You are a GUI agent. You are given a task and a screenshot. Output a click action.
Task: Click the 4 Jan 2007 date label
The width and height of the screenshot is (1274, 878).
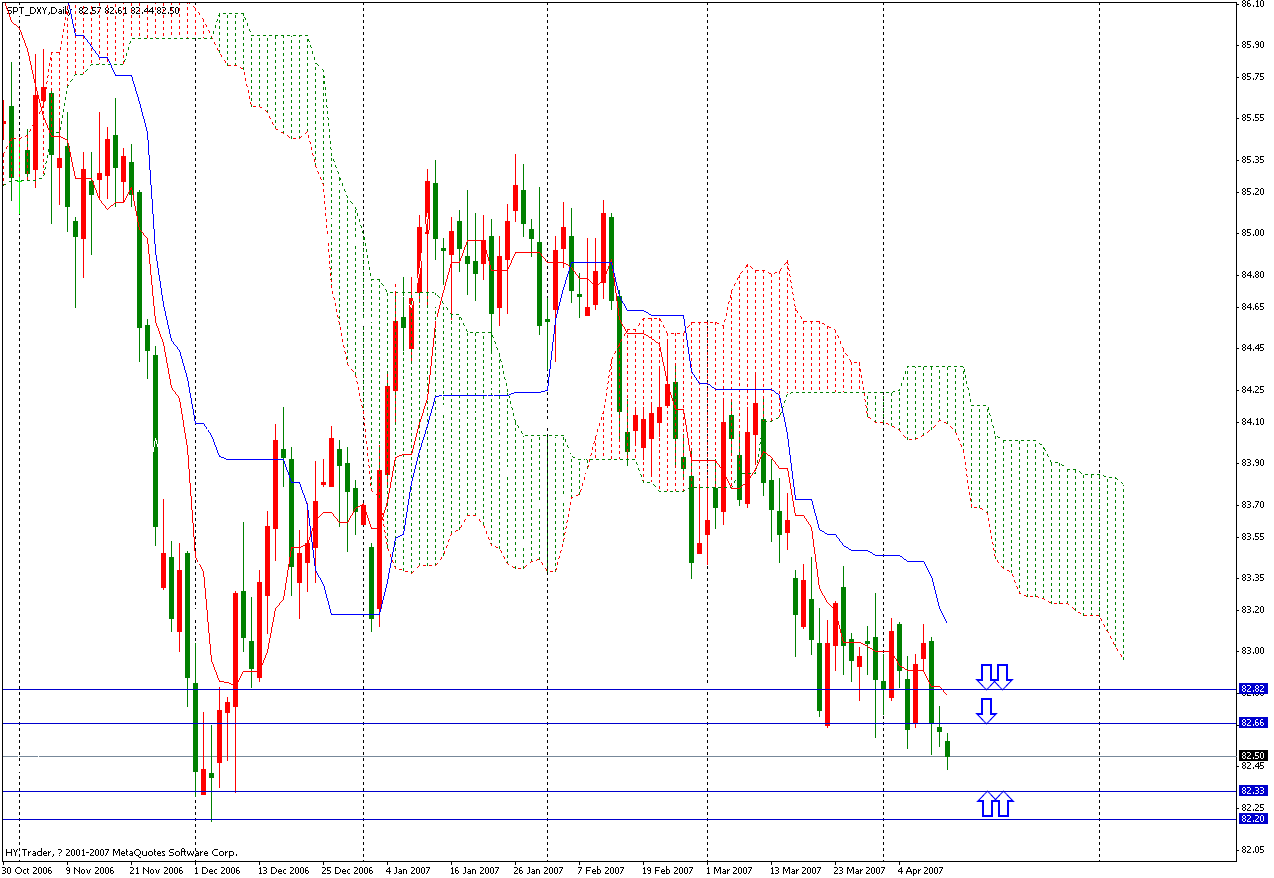coord(410,870)
